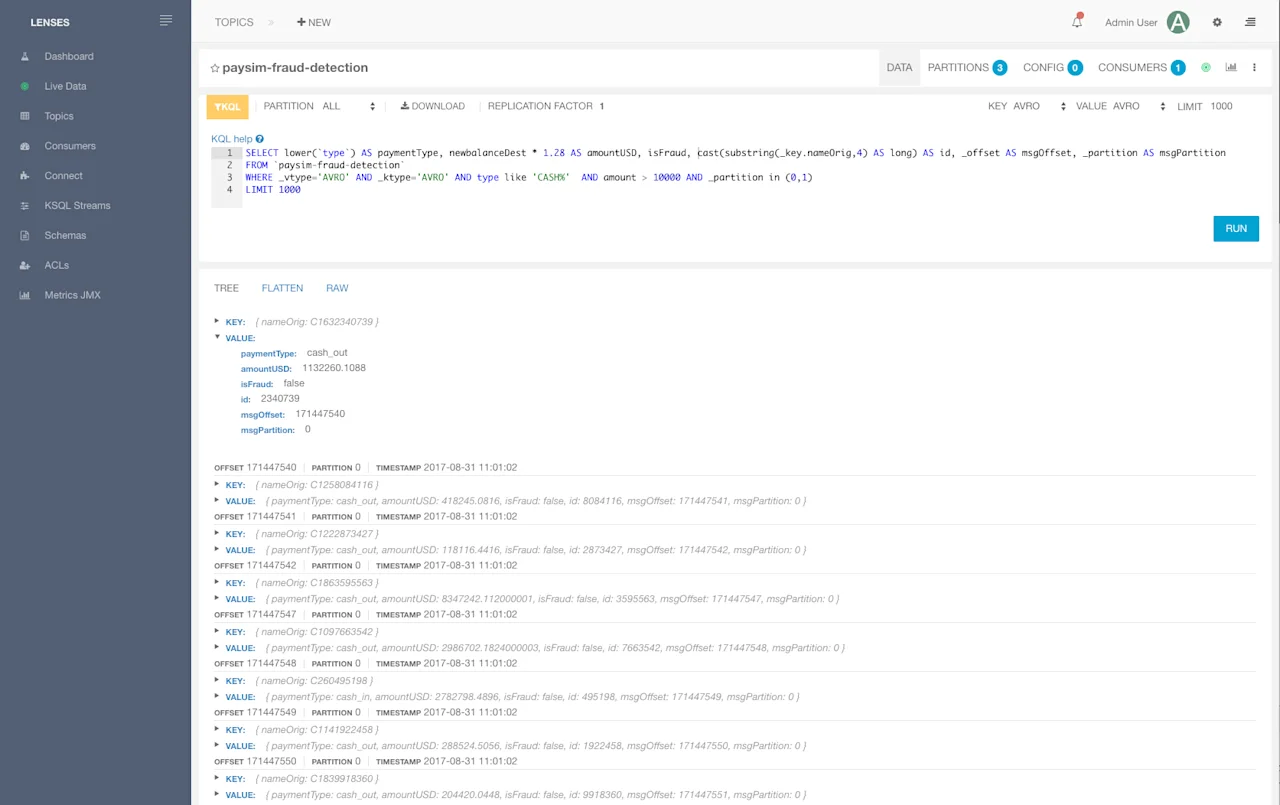The image size is (1280, 805).
Task: Run the query with the RUN button
Action: pyautogui.click(x=1236, y=229)
